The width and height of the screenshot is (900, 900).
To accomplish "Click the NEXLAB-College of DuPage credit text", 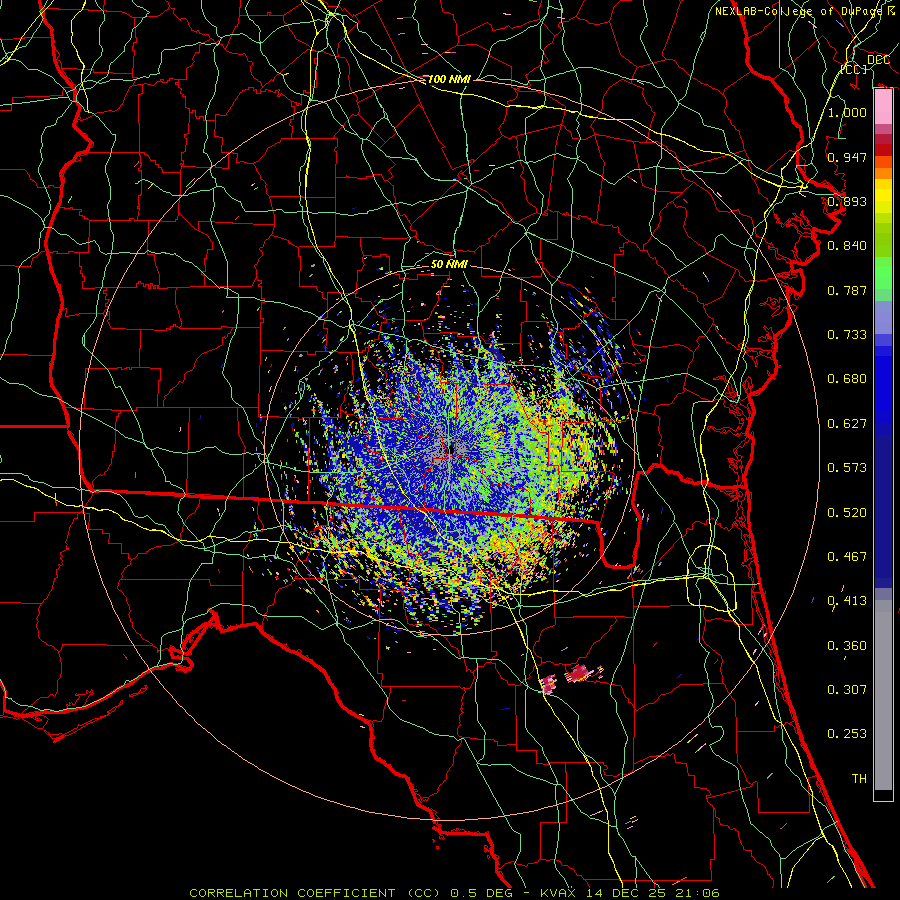I will 805,11.
